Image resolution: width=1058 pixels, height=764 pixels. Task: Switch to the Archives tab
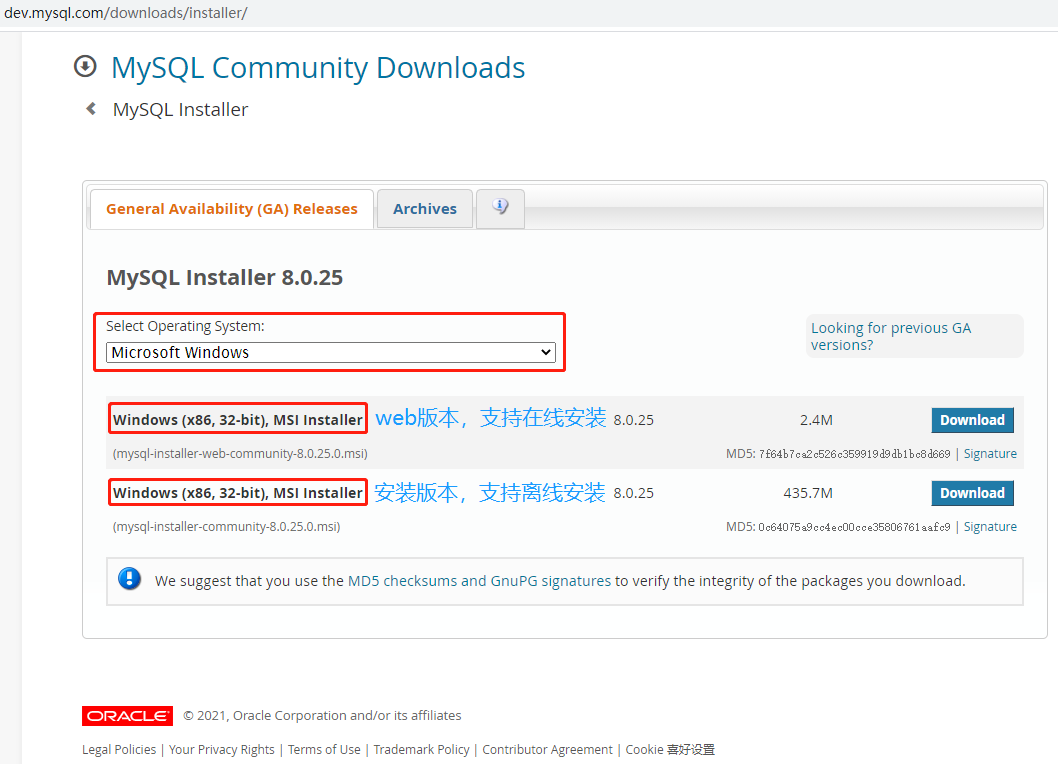424,209
